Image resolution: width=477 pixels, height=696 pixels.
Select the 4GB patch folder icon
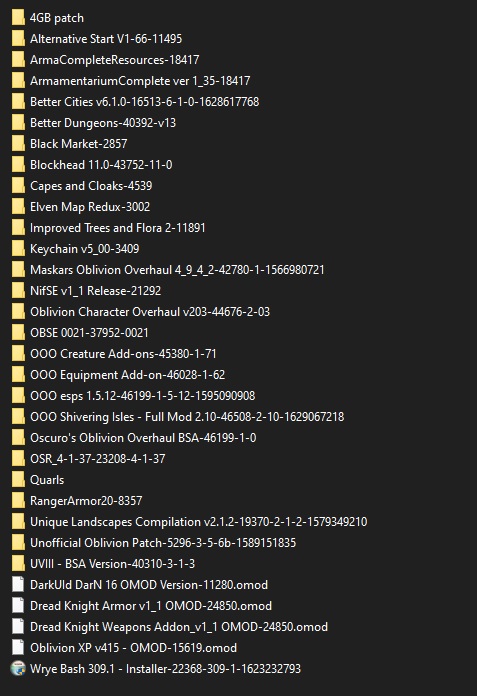coord(18,18)
